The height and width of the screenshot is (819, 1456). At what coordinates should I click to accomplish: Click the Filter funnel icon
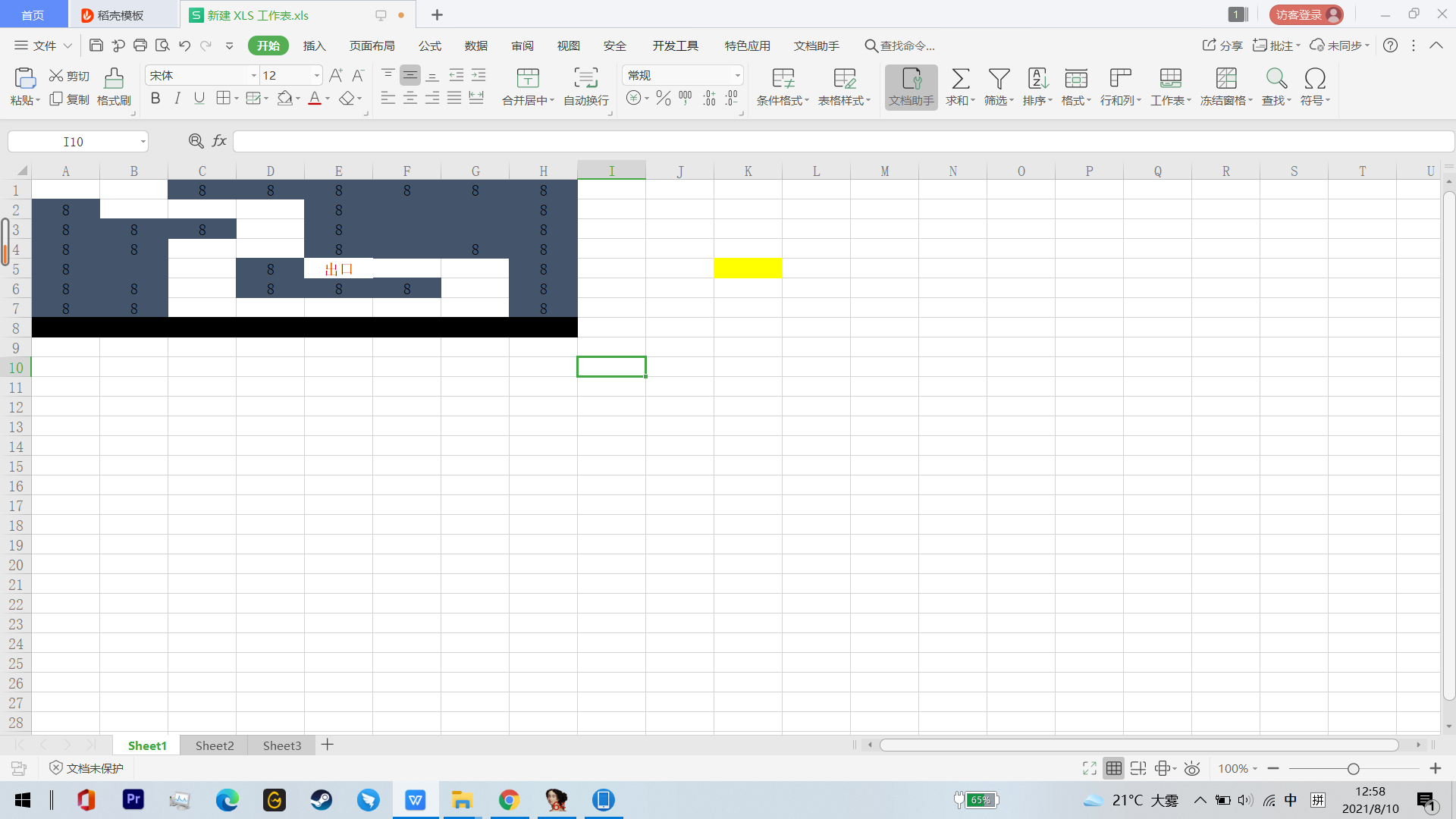(999, 79)
